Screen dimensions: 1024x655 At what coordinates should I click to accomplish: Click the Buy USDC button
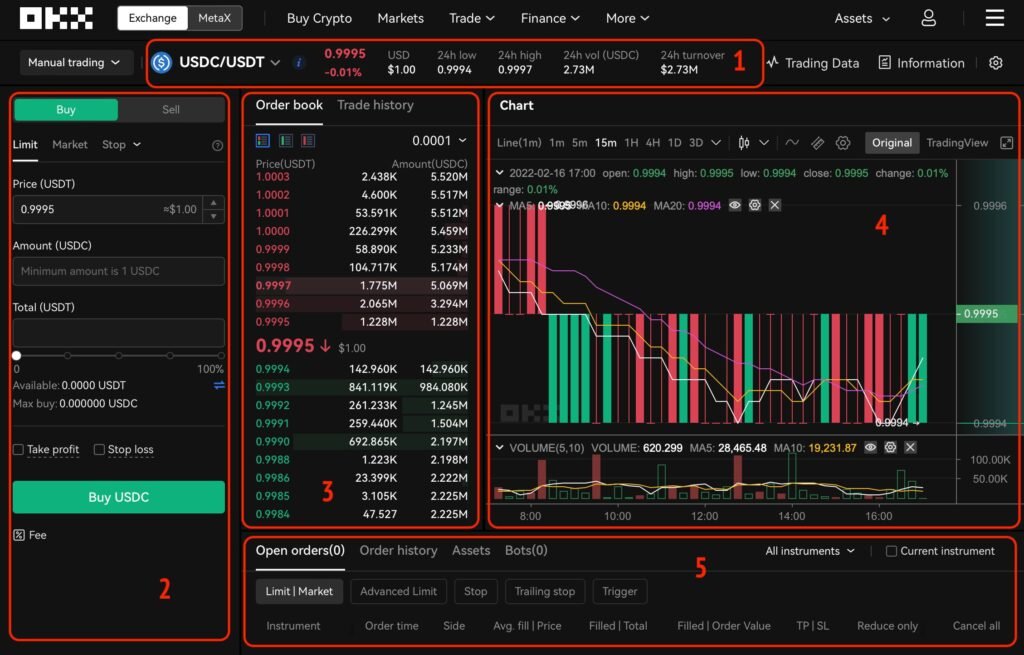coord(118,496)
